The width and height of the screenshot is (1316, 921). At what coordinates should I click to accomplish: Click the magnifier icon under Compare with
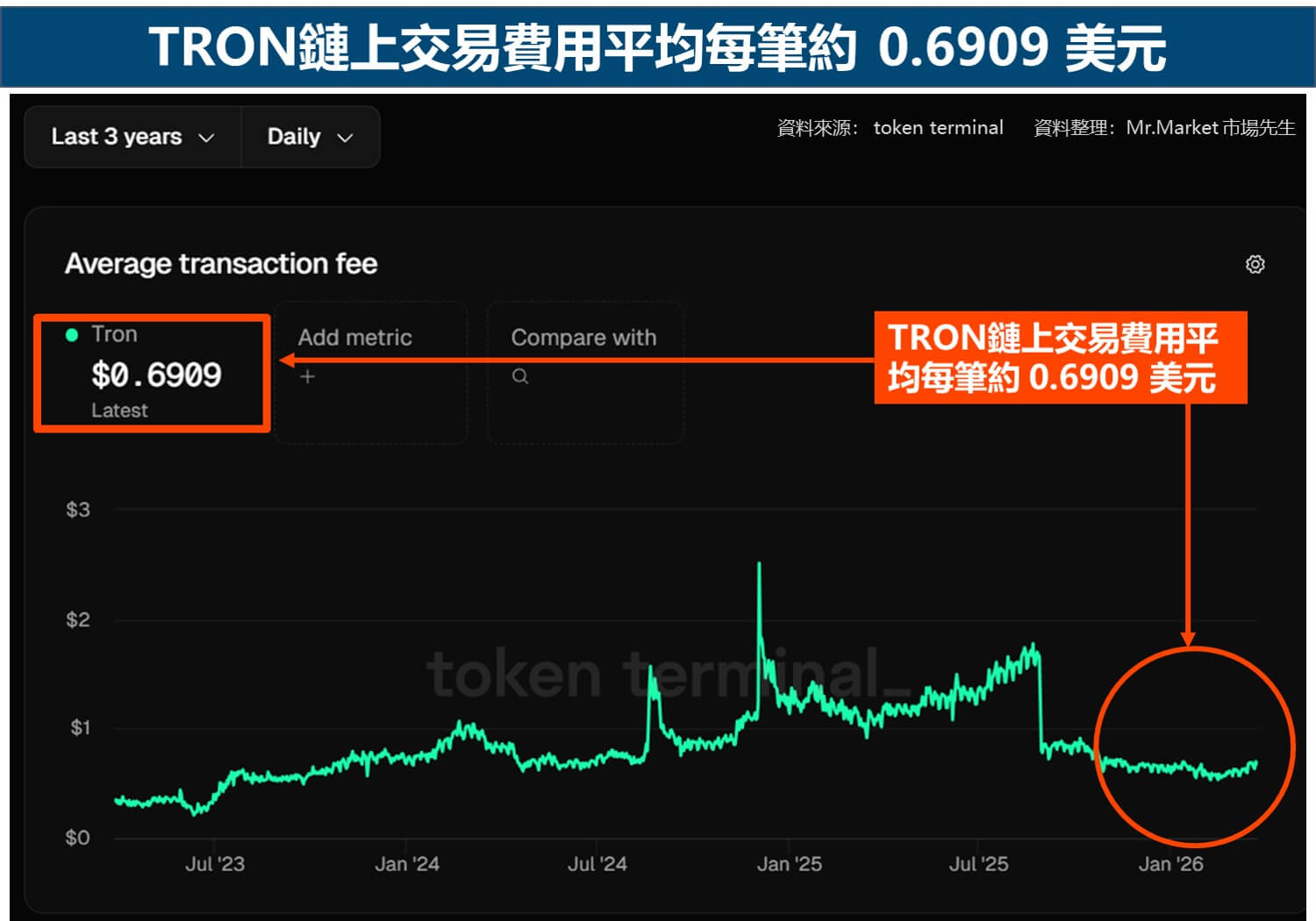click(x=521, y=376)
